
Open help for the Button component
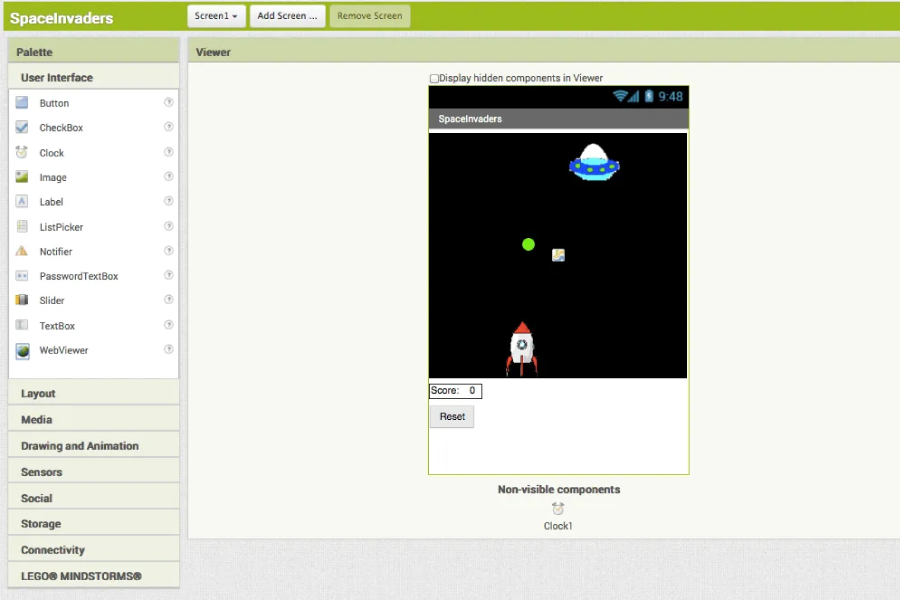click(x=169, y=102)
